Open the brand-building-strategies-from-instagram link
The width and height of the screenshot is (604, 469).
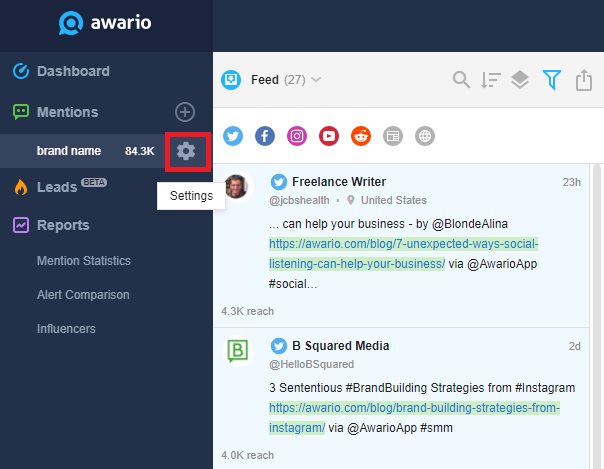click(x=414, y=418)
